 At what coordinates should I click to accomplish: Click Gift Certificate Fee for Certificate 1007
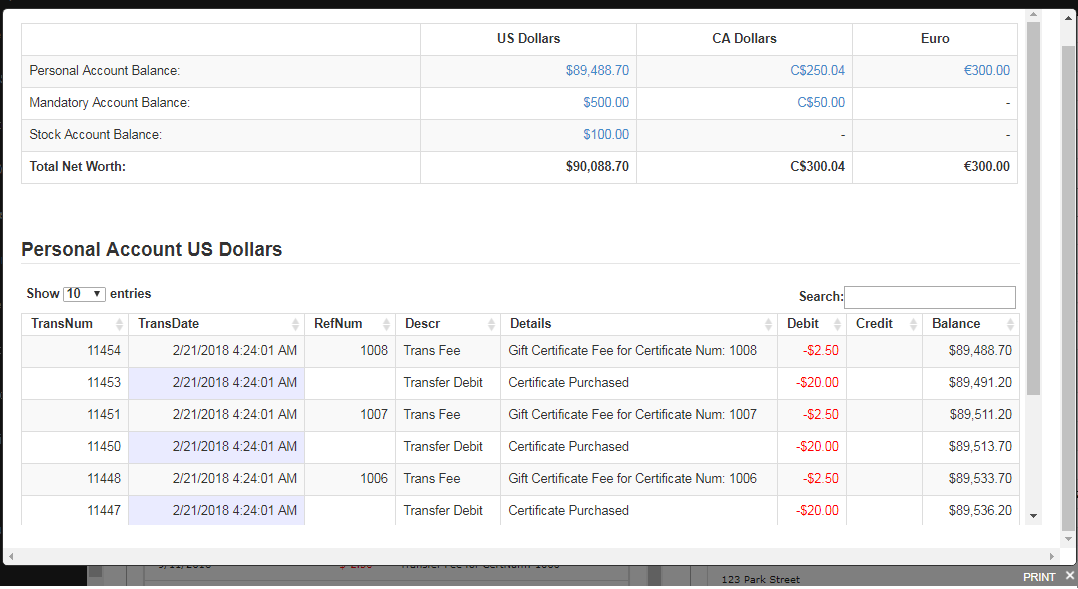coord(632,415)
